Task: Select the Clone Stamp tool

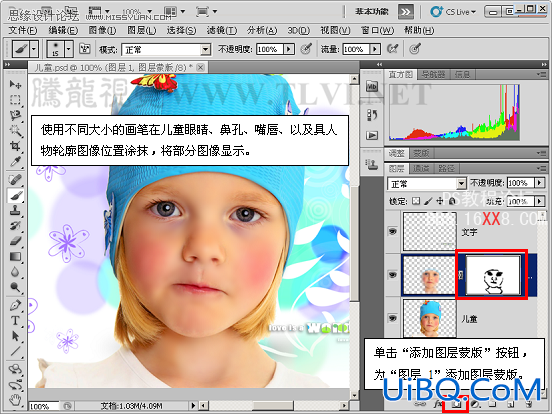Action: (15, 211)
